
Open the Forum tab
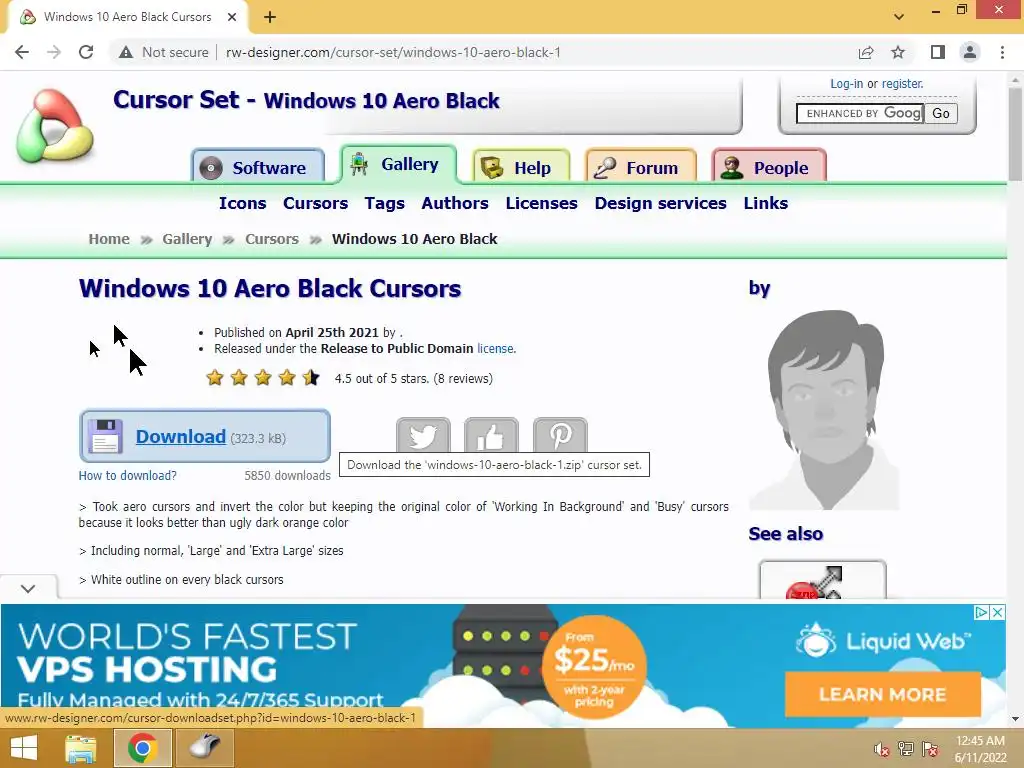[641, 167]
